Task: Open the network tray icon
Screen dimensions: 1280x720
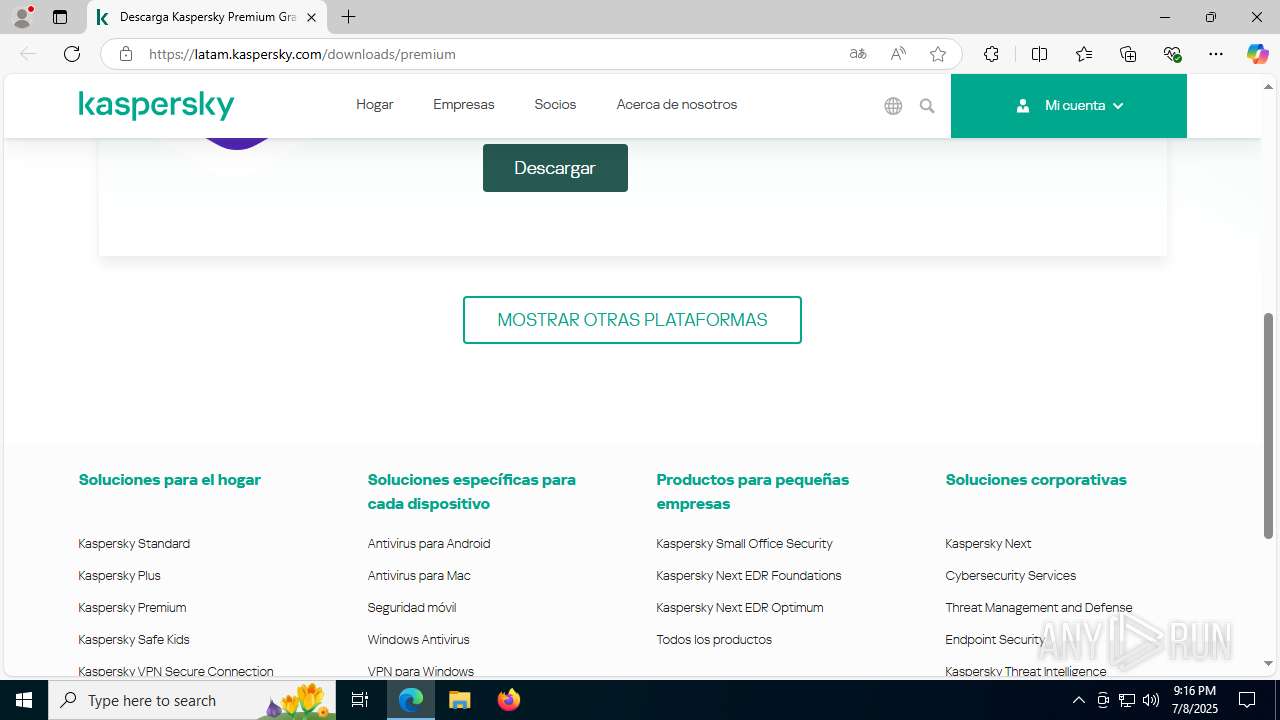Action: (x=1127, y=700)
